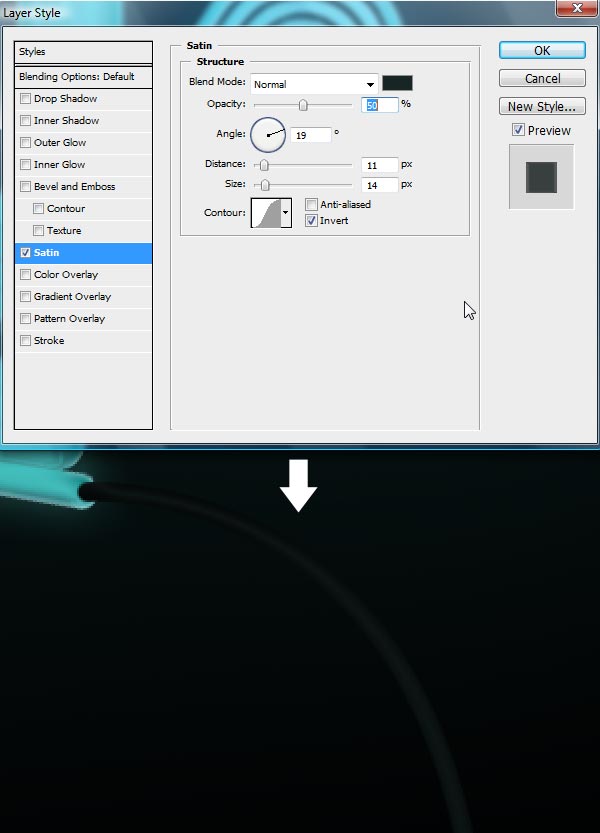Image resolution: width=600 pixels, height=833 pixels.
Task: Click the Angle dial control
Action: 268,135
